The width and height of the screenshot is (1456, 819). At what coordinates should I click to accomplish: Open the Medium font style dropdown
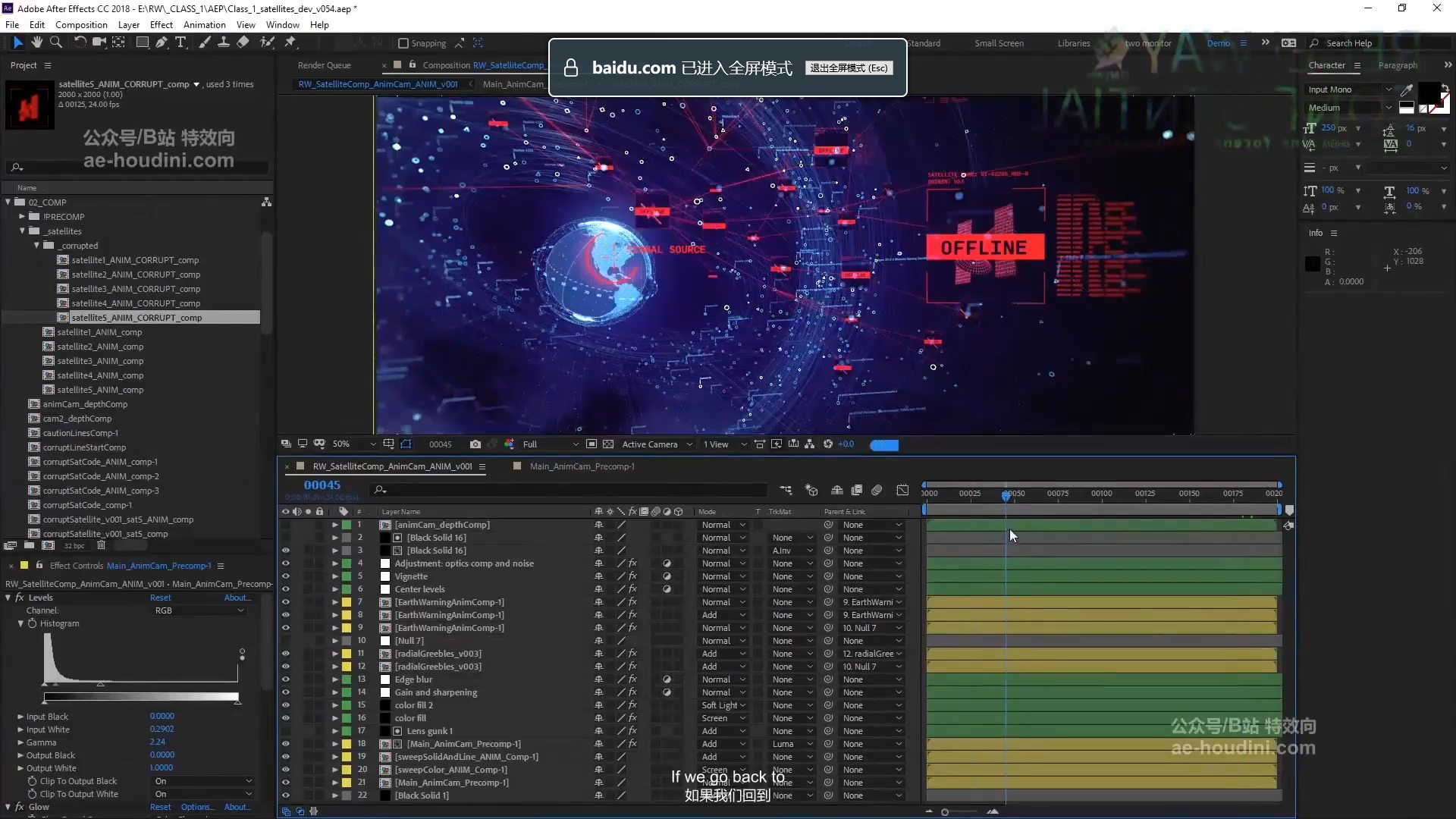pos(1349,108)
